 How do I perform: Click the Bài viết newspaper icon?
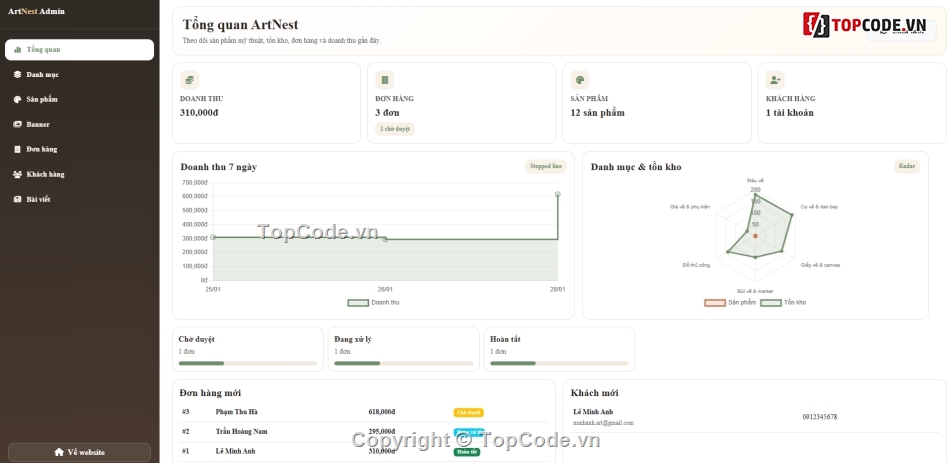[x=18, y=199]
